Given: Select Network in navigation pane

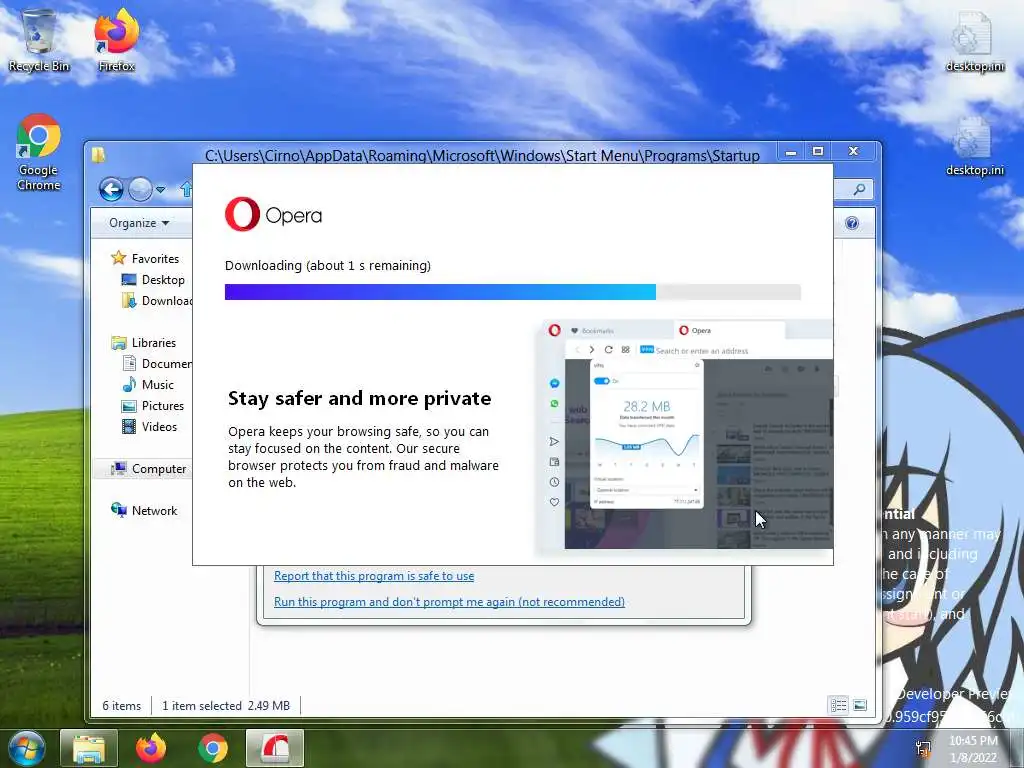Looking at the screenshot, I should click(144, 511).
